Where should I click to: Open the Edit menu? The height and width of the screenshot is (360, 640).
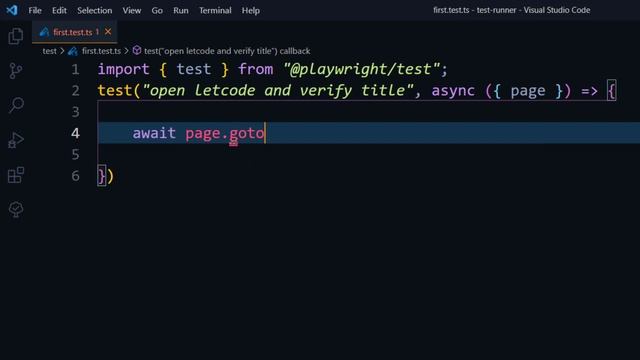59,11
